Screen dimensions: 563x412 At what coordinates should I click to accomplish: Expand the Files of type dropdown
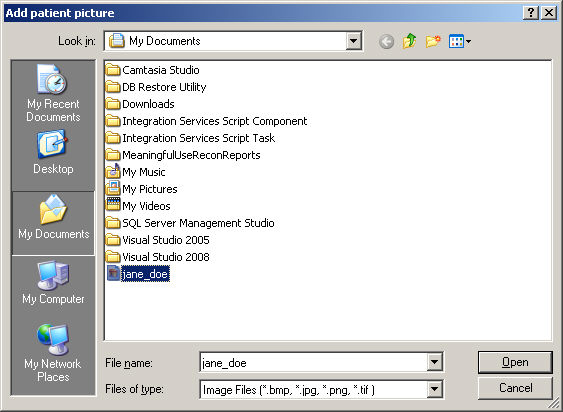coord(434,389)
